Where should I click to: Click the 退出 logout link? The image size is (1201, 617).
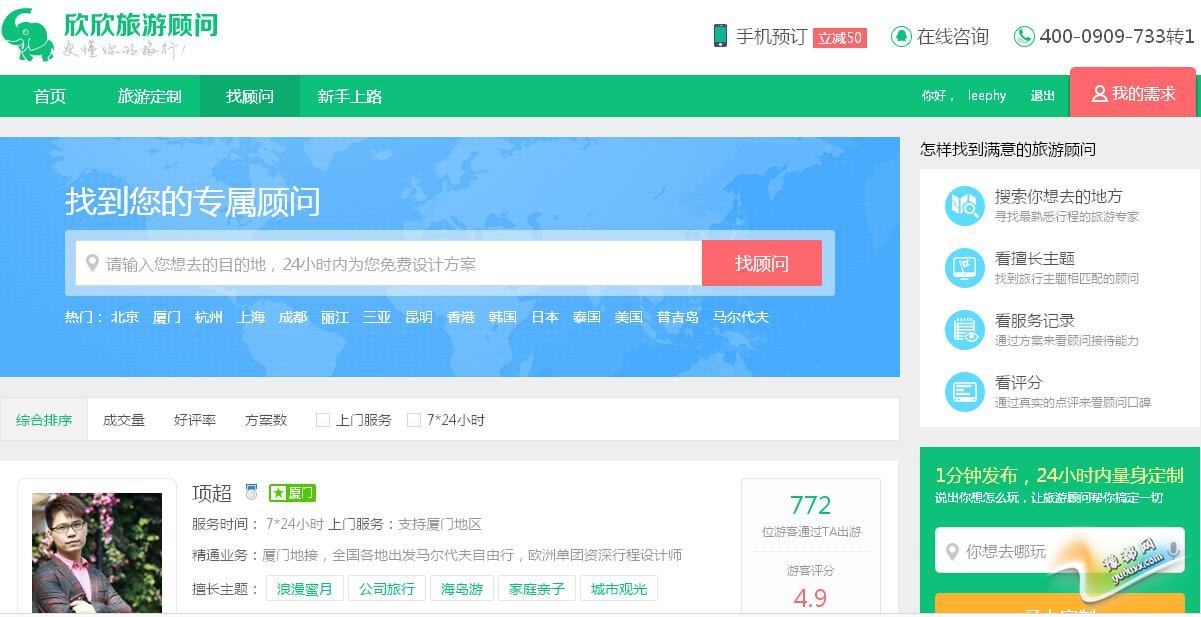click(x=1042, y=96)
